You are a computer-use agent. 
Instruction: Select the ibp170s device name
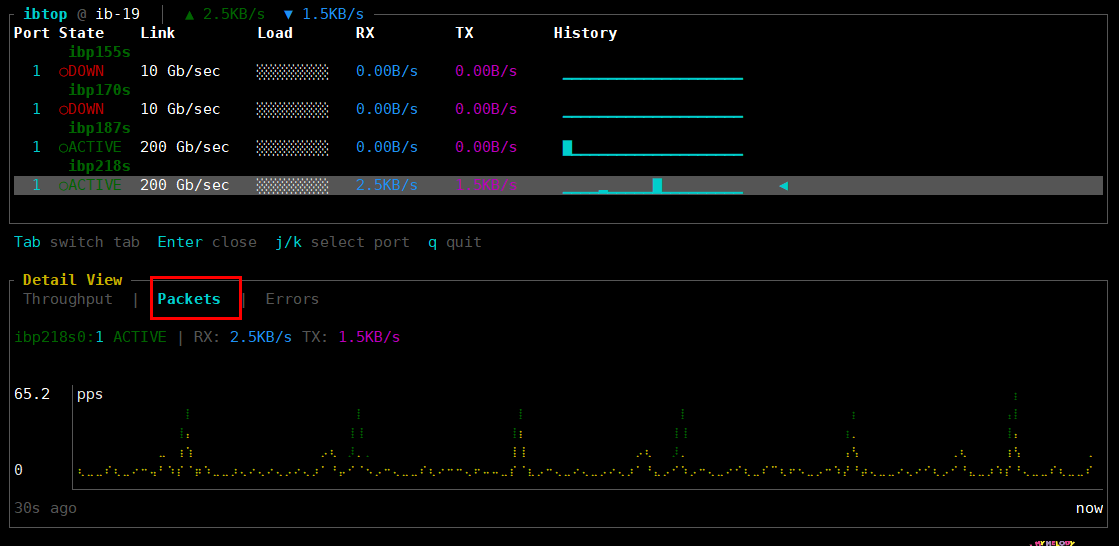[x=99, y=90]
